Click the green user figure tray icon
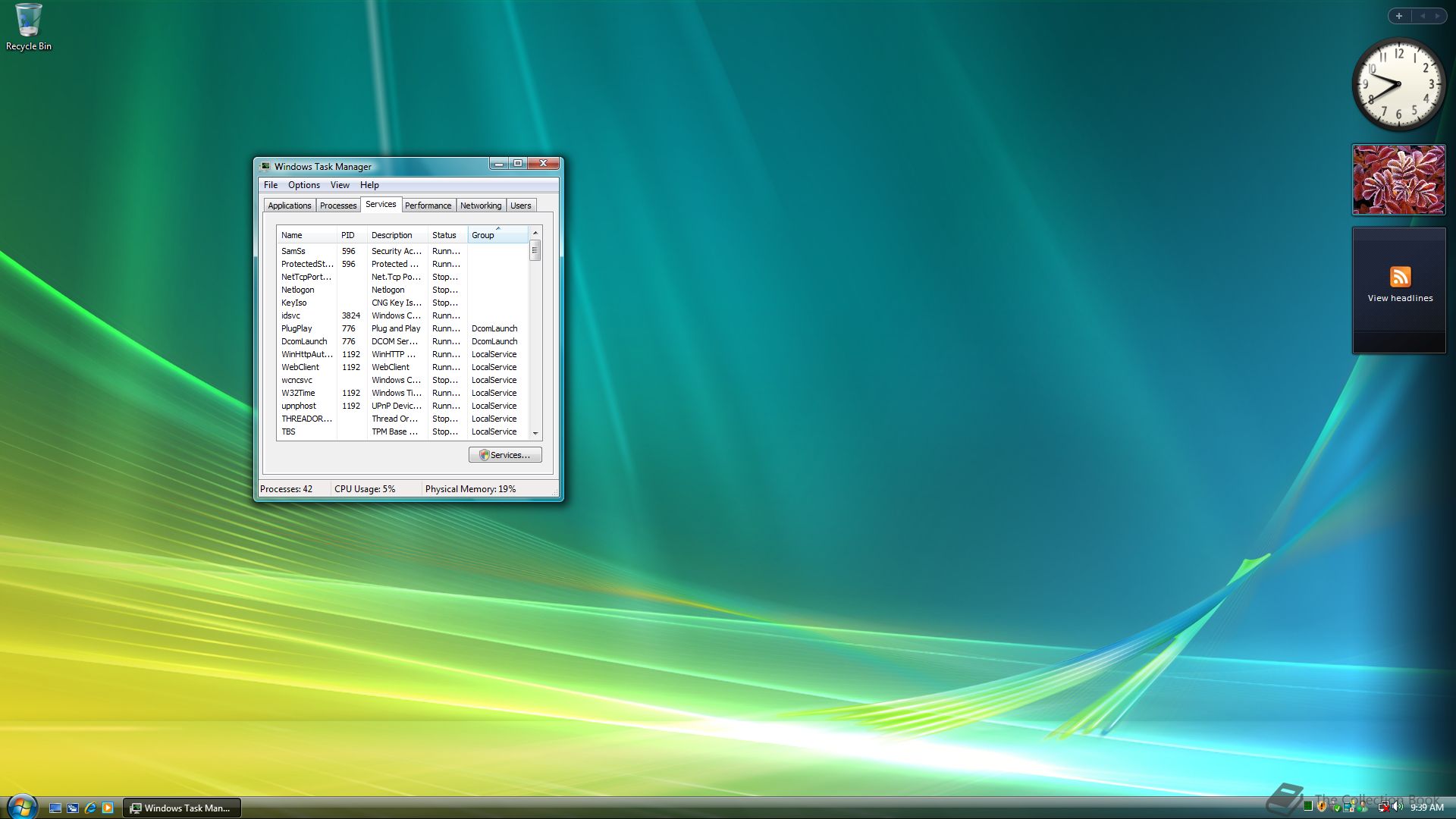Viewport: 1456px width, 819px height. tap(1362, 806)
